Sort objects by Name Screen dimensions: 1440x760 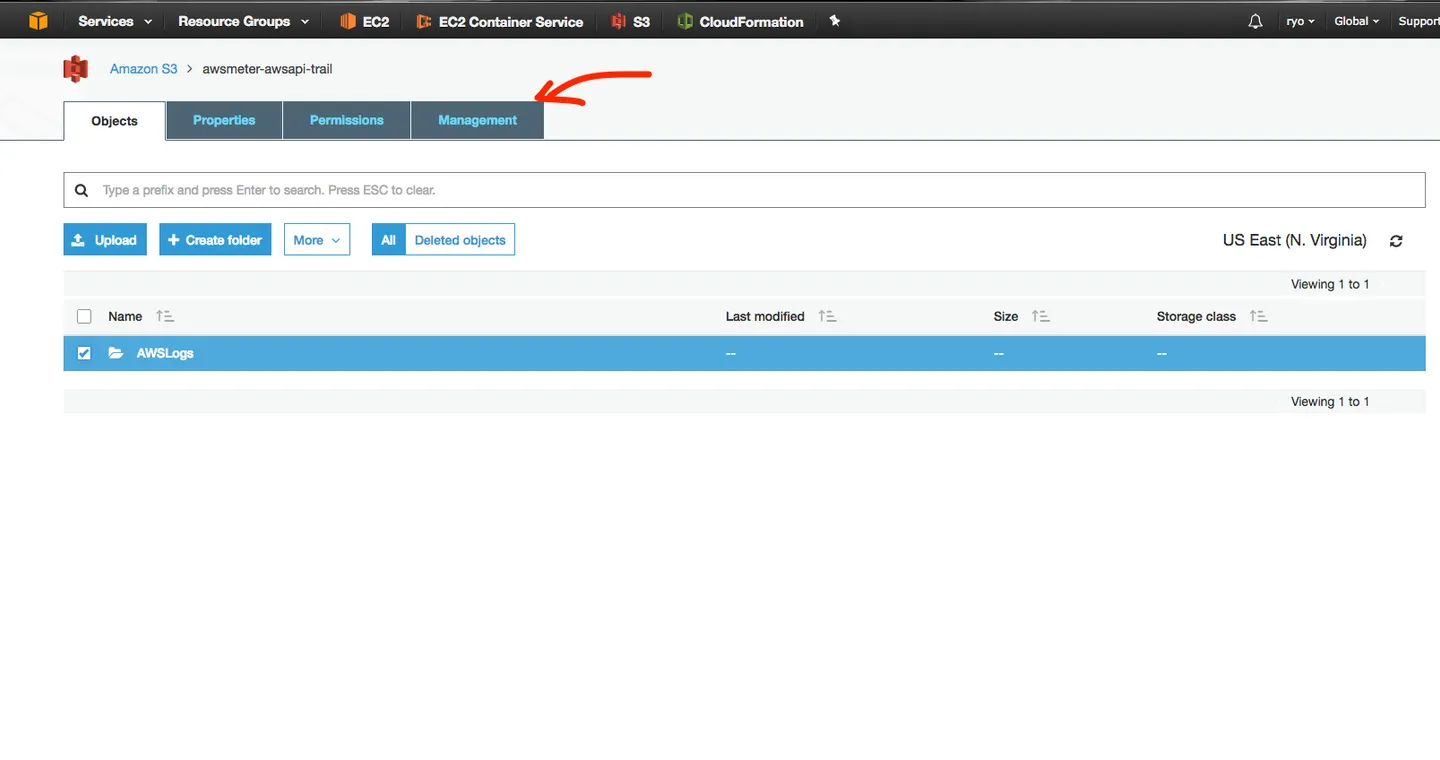point(165,316)
